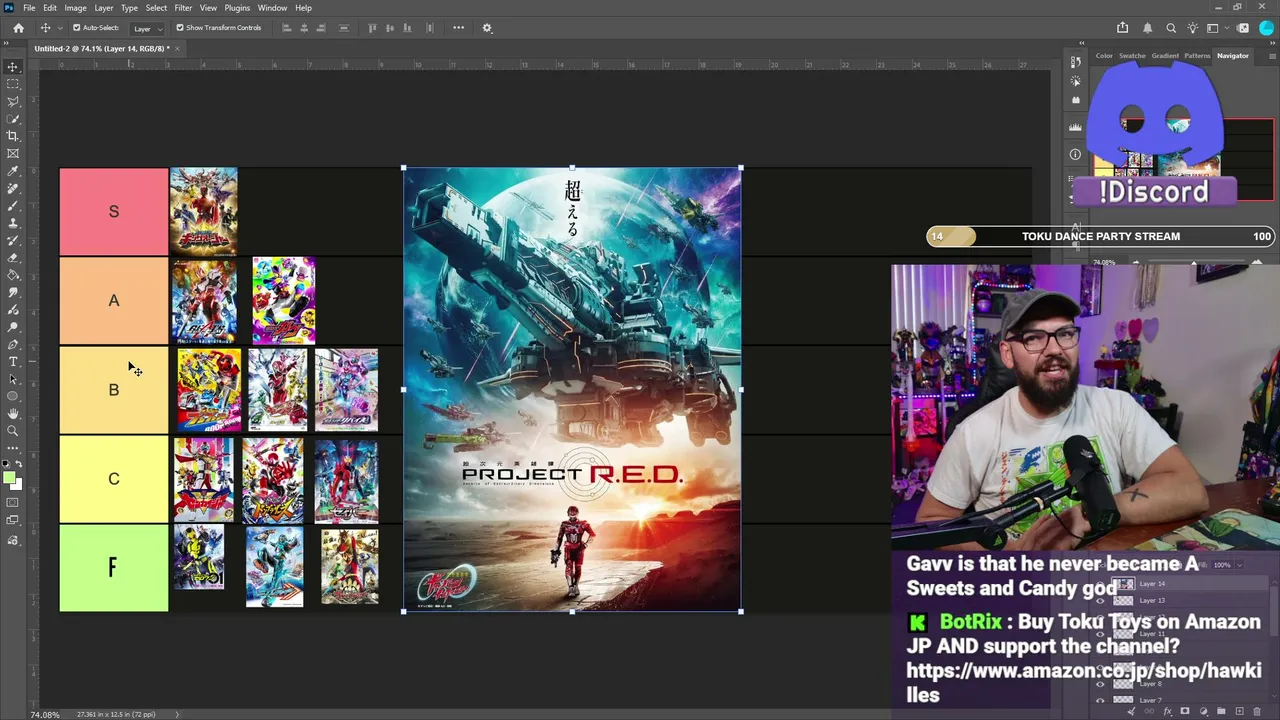
Task: Open the Discover lightbulb panel
Action: [1193, 28]
